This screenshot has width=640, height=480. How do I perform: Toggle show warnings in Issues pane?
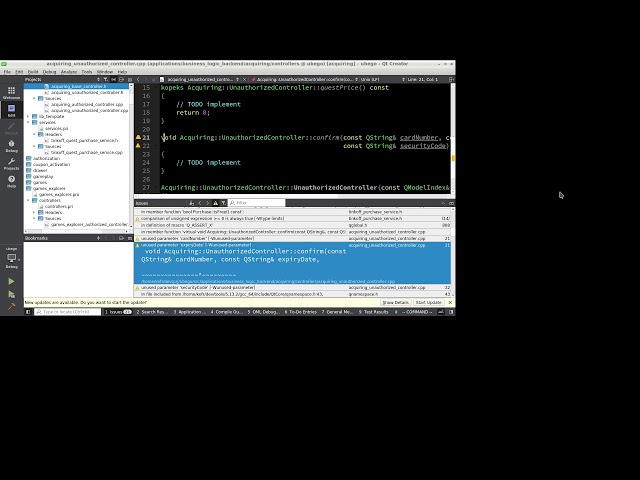point(216,203)
